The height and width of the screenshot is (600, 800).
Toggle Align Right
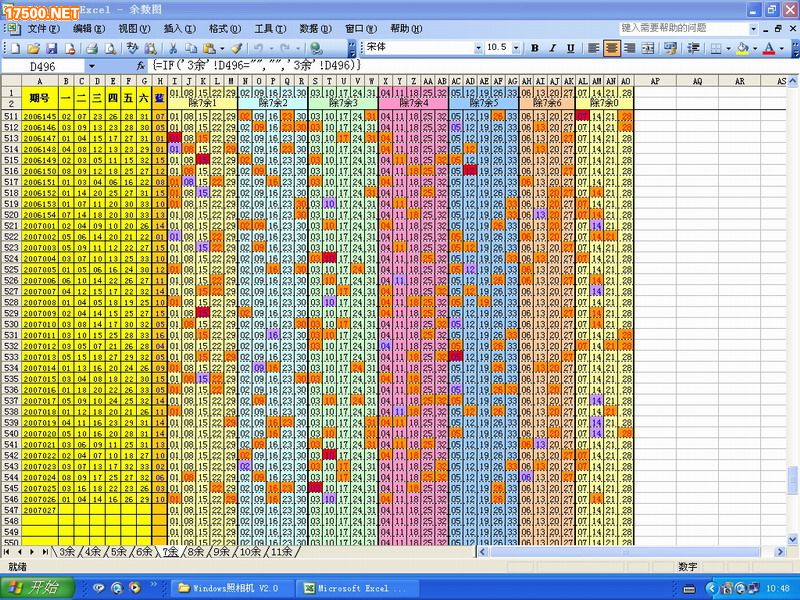(x=630, y=48)
